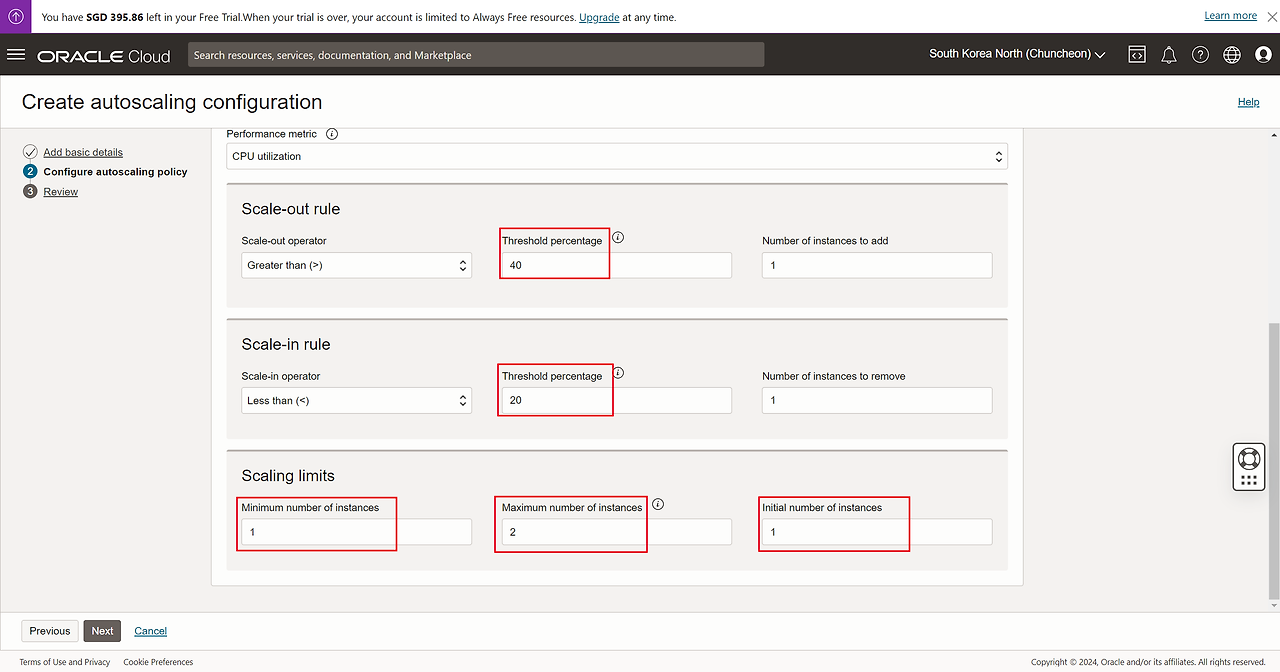Screen dimensions: 1280x672
Task: Click the upgrade arrow icon in banner
Action: tap(16, 17)
